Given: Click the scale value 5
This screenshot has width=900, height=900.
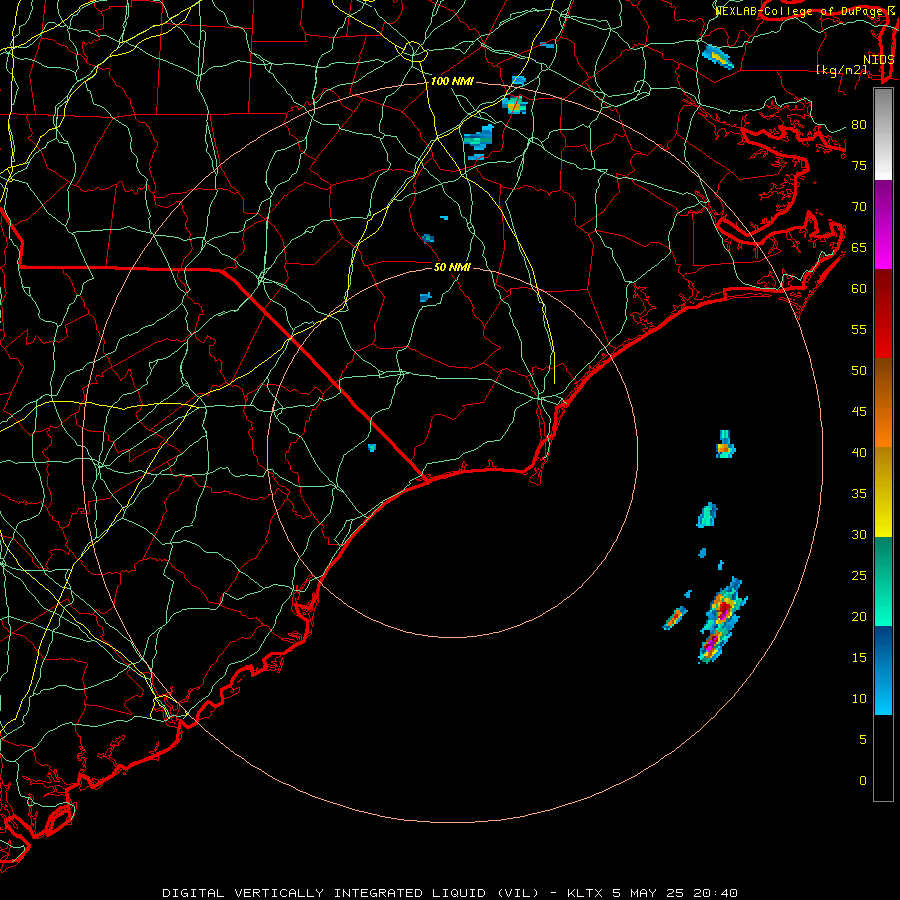Looking at the screenshot, I should (x=863, y=740).
